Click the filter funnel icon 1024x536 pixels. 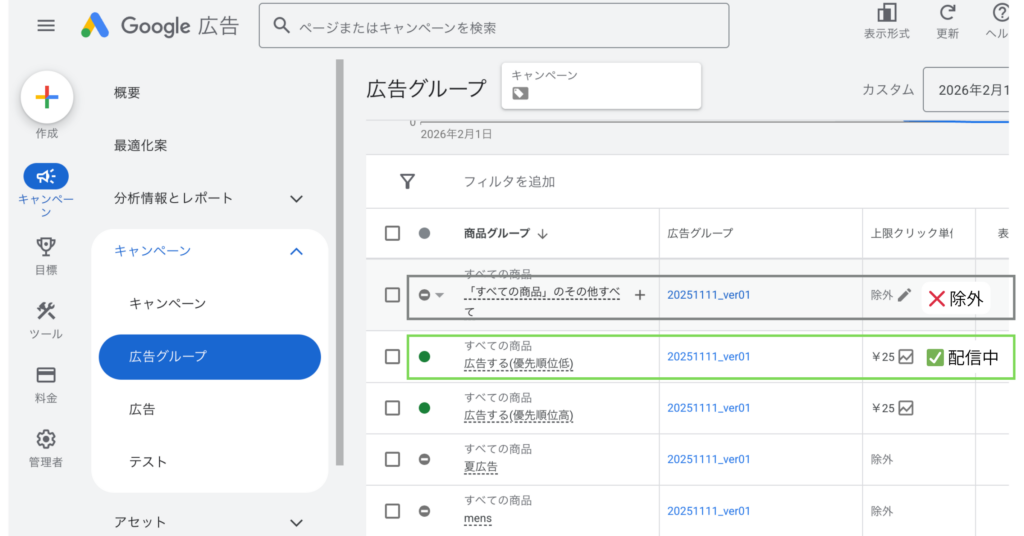[x=408, y=181]
